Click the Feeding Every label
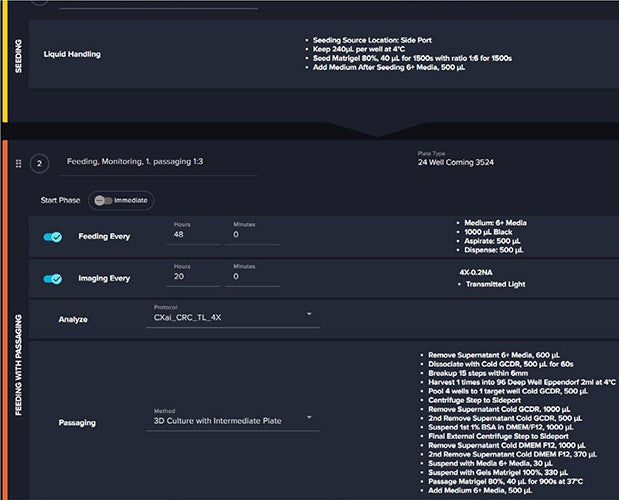 coord(104,236)
